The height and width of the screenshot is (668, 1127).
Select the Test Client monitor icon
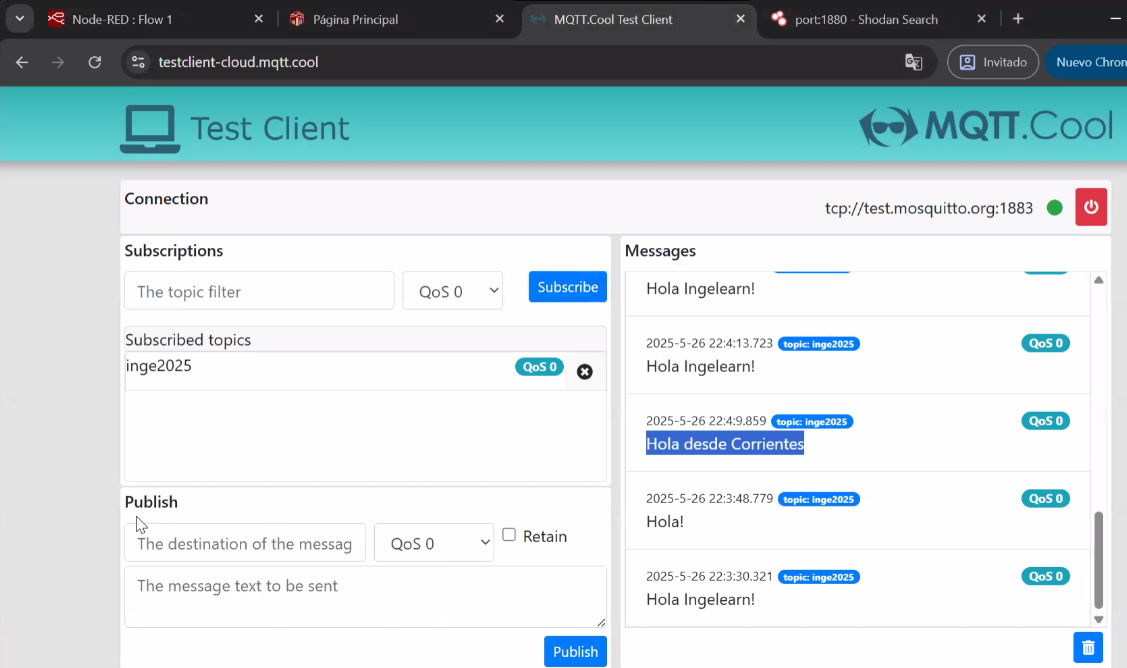point(149,127)
